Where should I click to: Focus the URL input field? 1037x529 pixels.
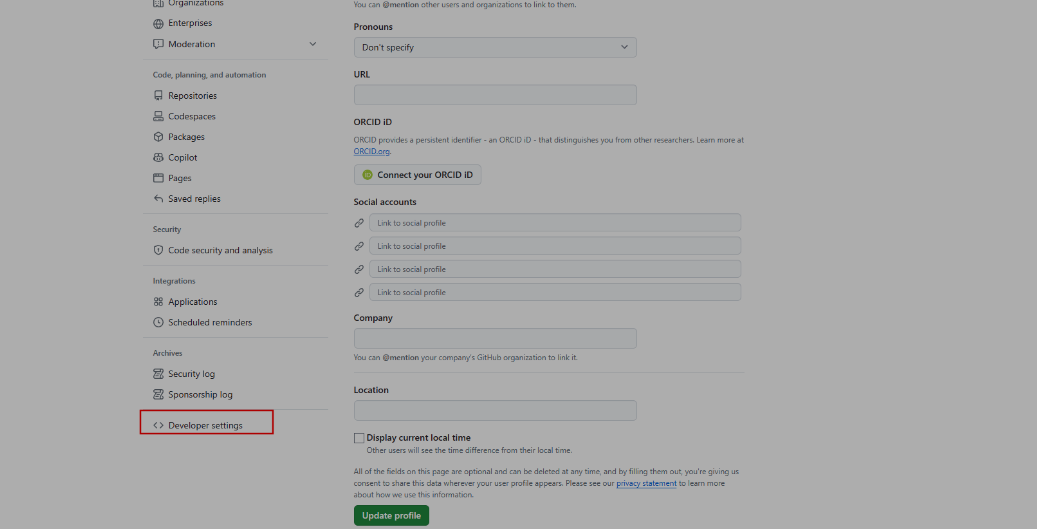[x=495, y=95]
